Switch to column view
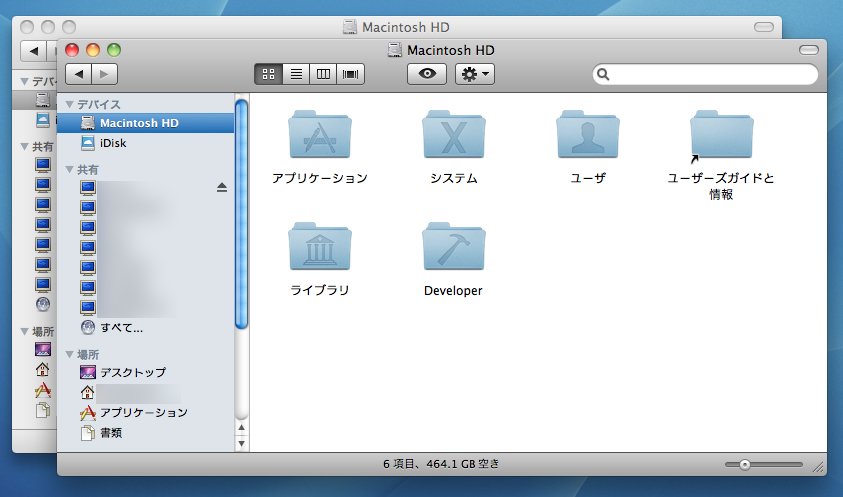Viewport: 843px width, 497px height. (323, 74)
